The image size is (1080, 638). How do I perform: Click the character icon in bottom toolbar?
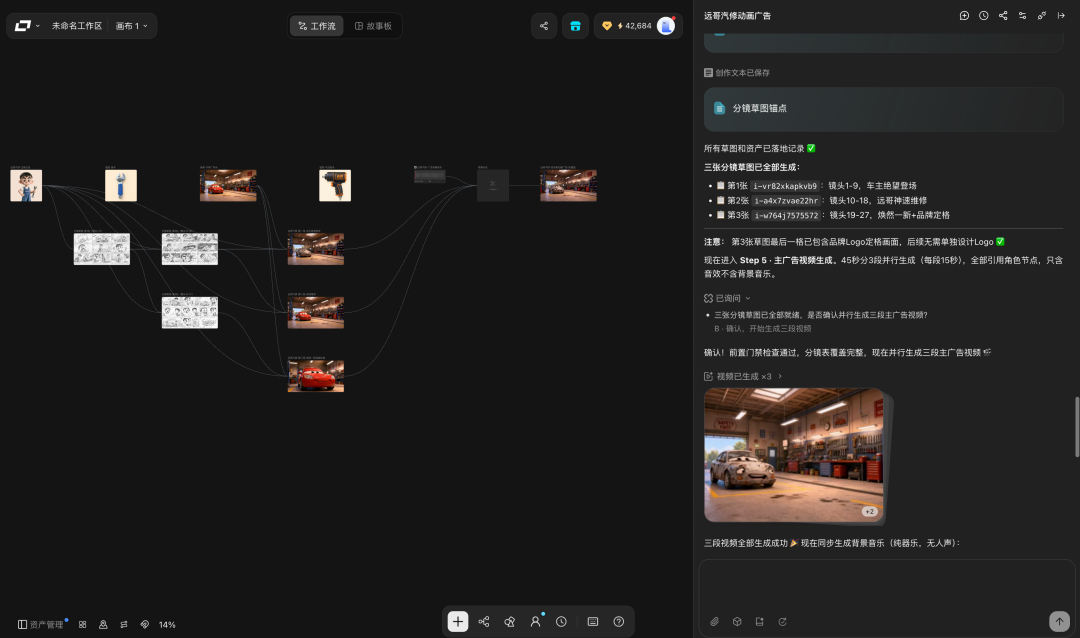tap(536, 621)
